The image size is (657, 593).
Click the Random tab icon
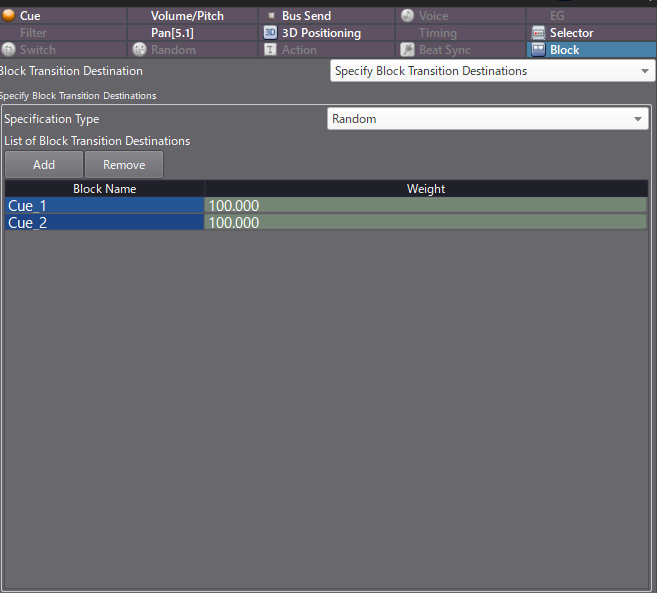139,50
